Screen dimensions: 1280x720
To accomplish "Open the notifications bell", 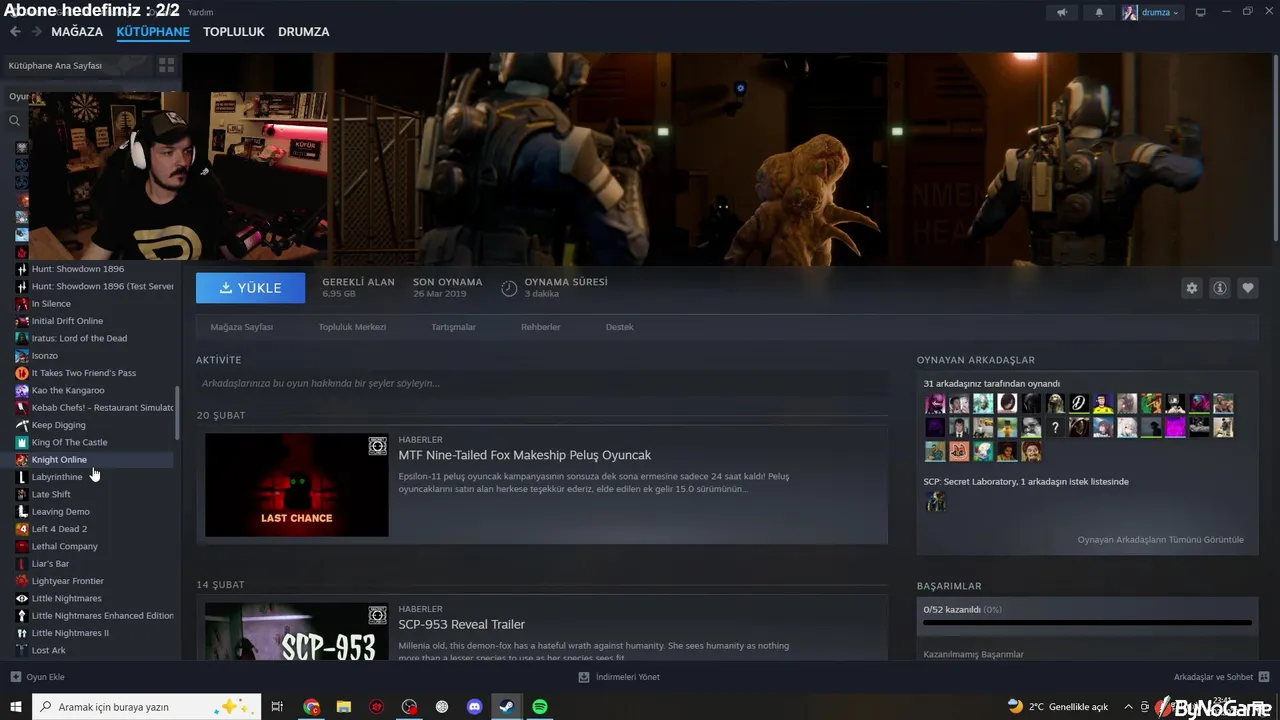I will click(x=1099, y=13).
